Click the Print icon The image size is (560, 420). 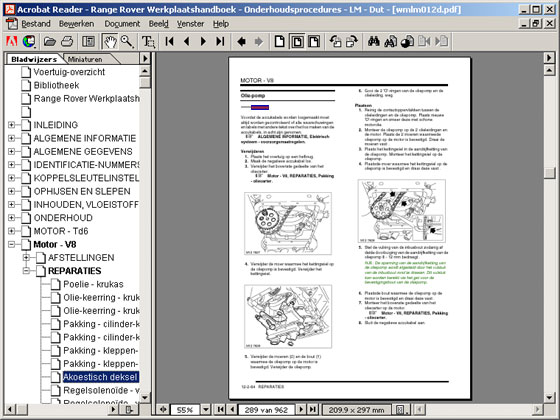67,41
